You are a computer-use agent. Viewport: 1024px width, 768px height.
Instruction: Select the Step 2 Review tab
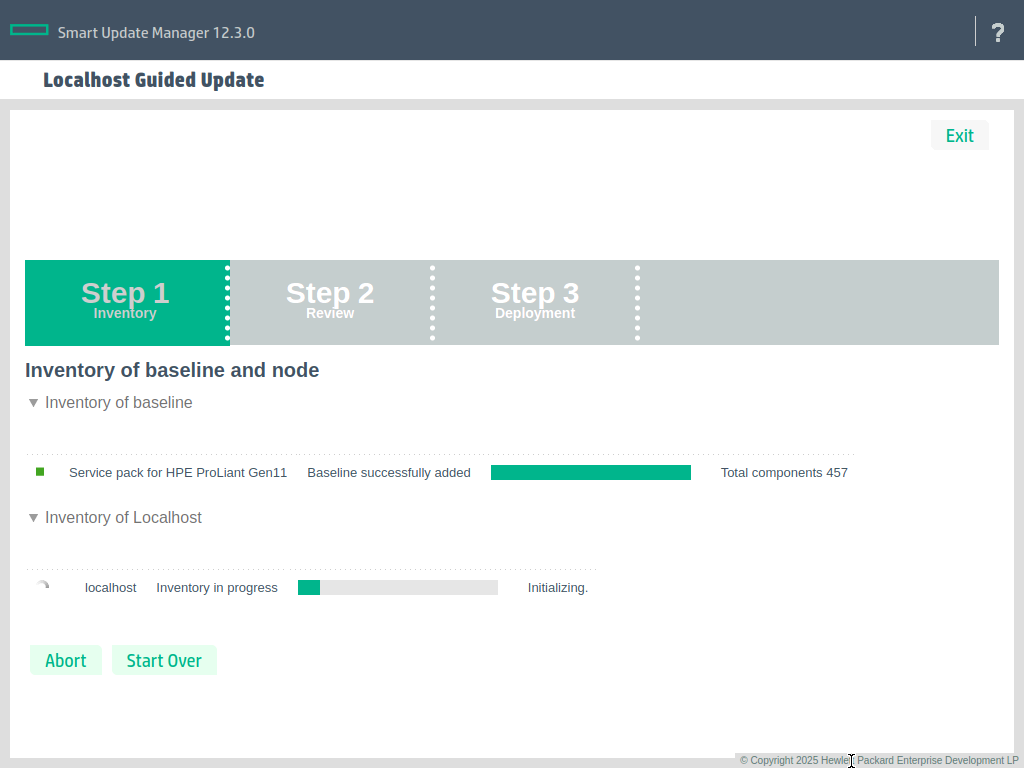[x=330, y=302]
